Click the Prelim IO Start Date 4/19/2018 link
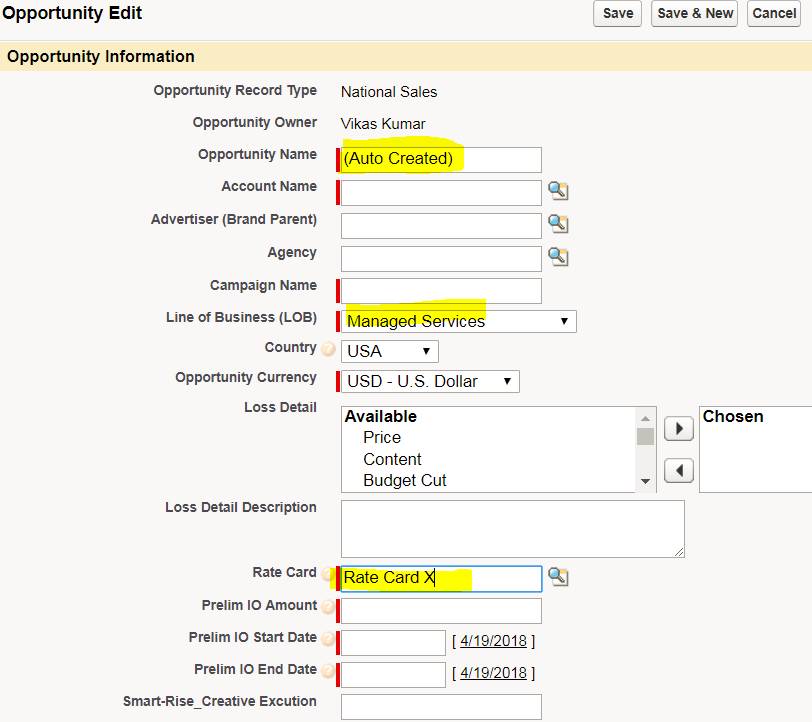Screen dimensions: 812x722 click(493, 641)
